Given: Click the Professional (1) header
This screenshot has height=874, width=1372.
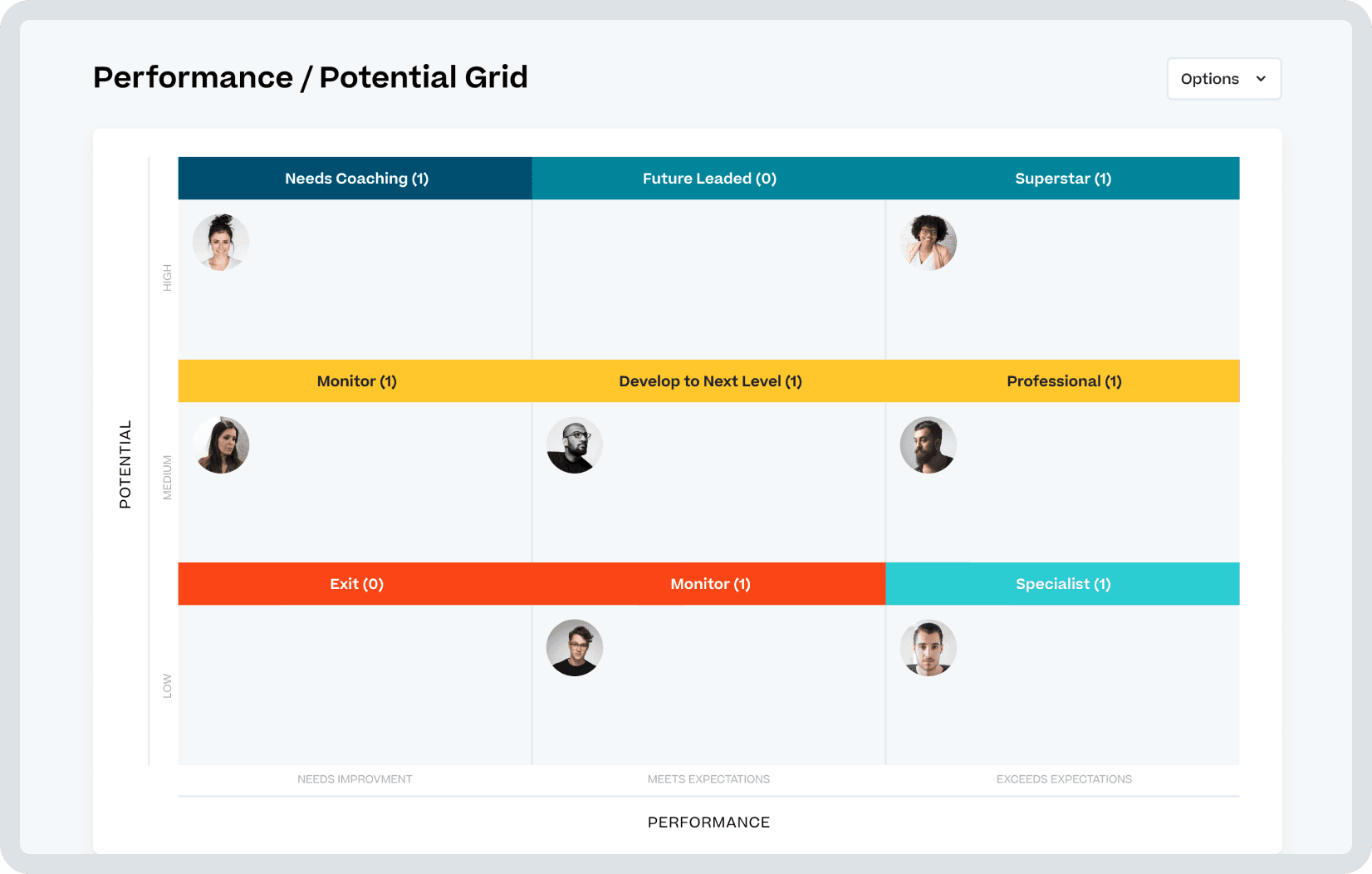Looking at the screenshot, I should click(1063, 381).
